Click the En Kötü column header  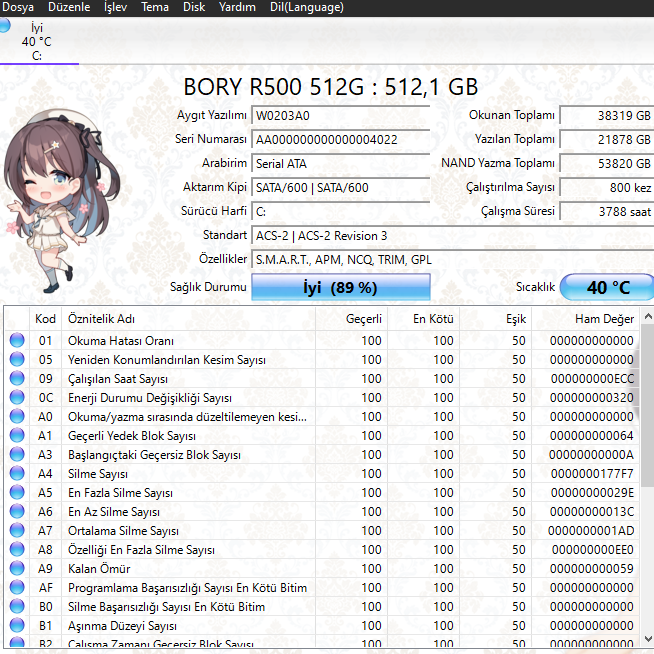(x=424, y=319)
